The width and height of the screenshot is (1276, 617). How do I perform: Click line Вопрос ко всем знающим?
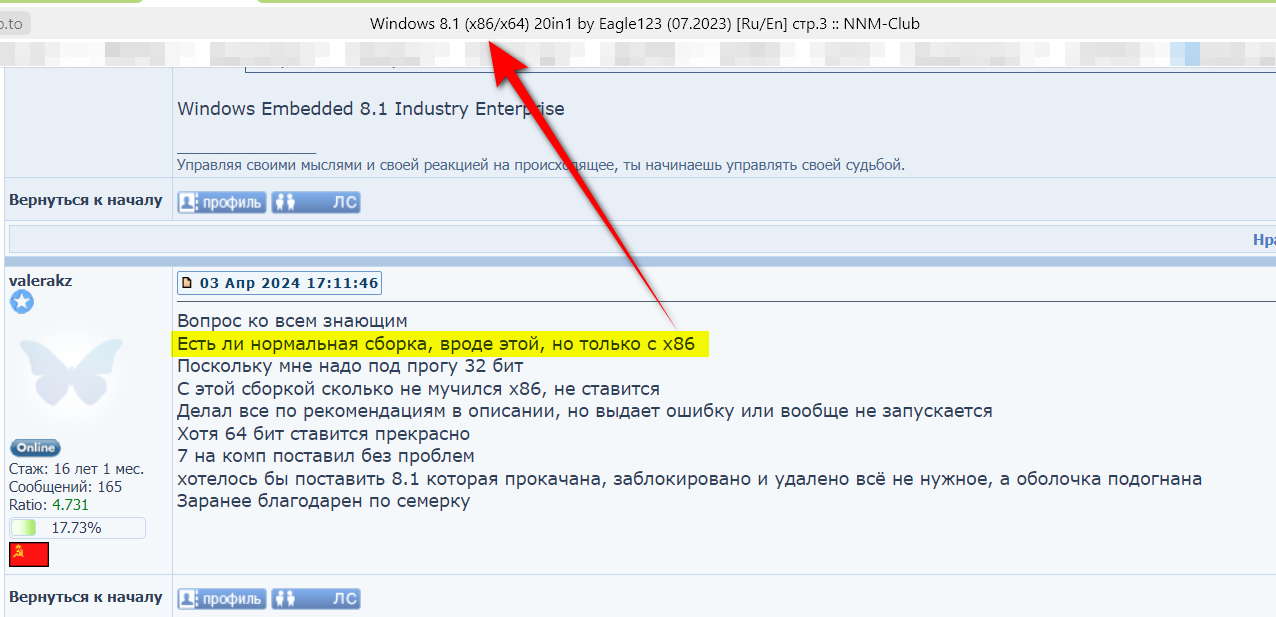[x=293, y=321]
